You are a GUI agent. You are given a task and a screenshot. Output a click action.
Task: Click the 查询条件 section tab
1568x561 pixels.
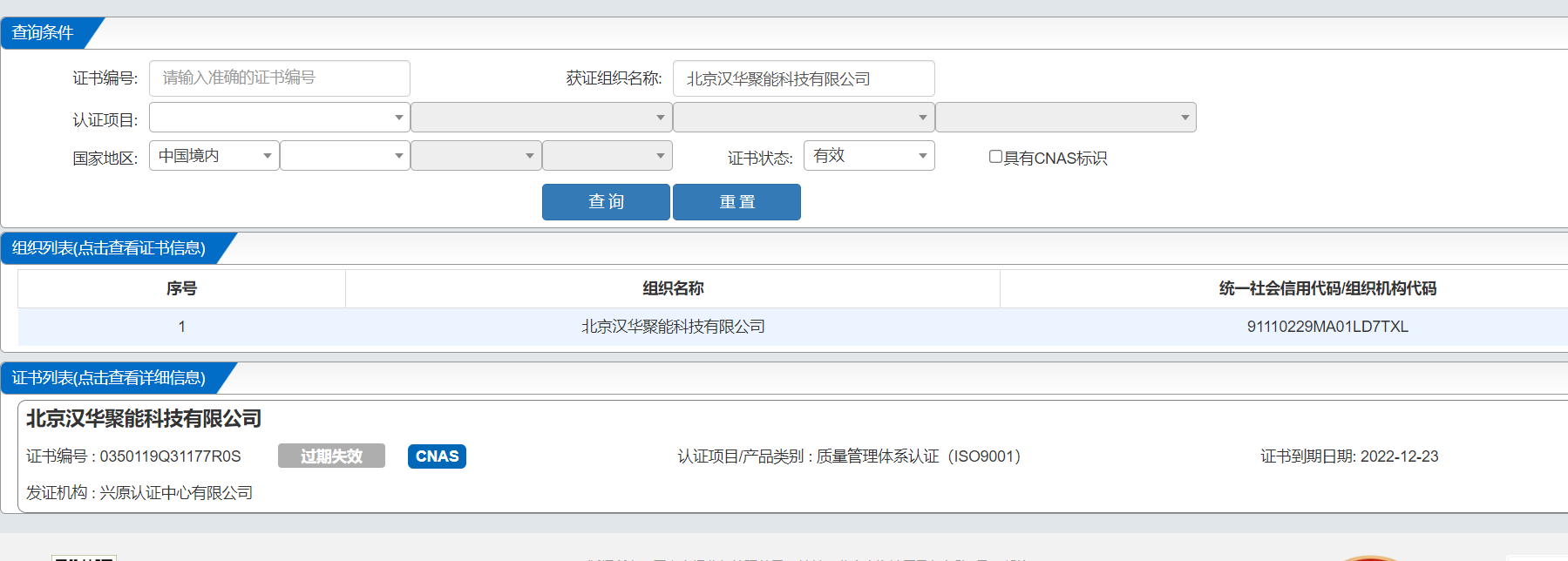click(x=43, y=33)
